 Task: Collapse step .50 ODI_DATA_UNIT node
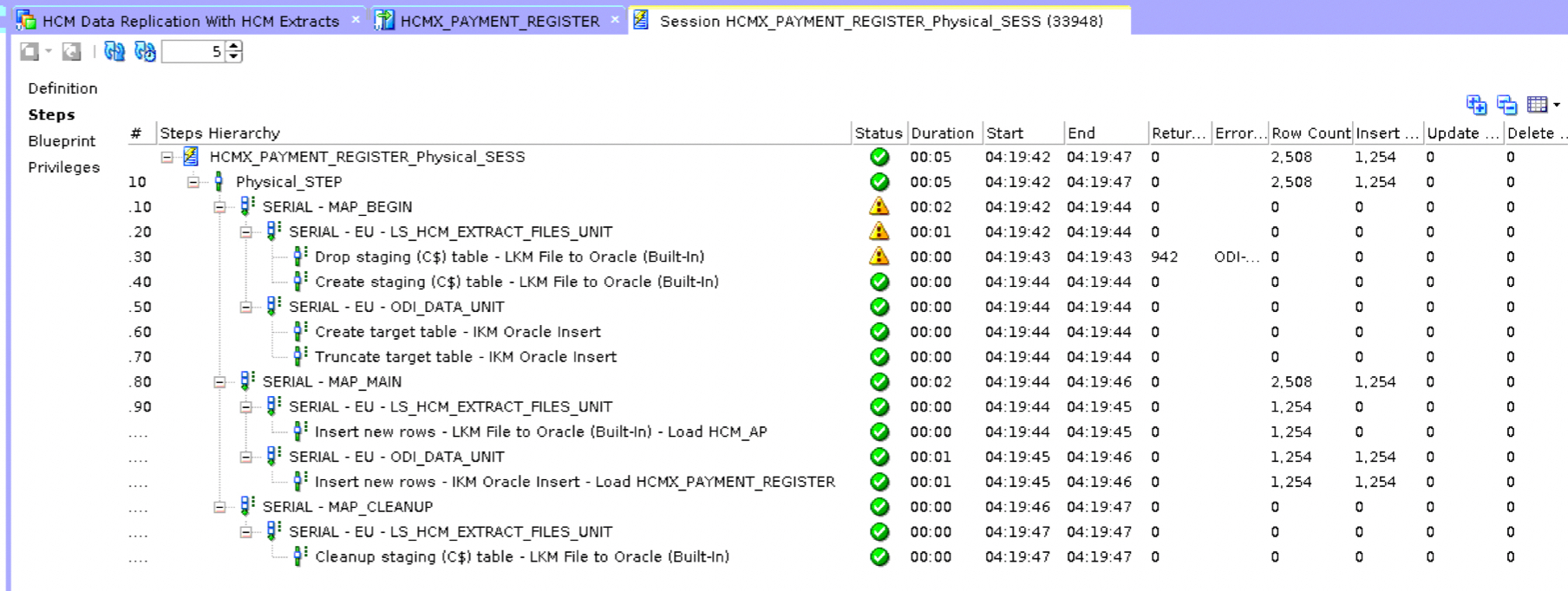tap(246, 307)
